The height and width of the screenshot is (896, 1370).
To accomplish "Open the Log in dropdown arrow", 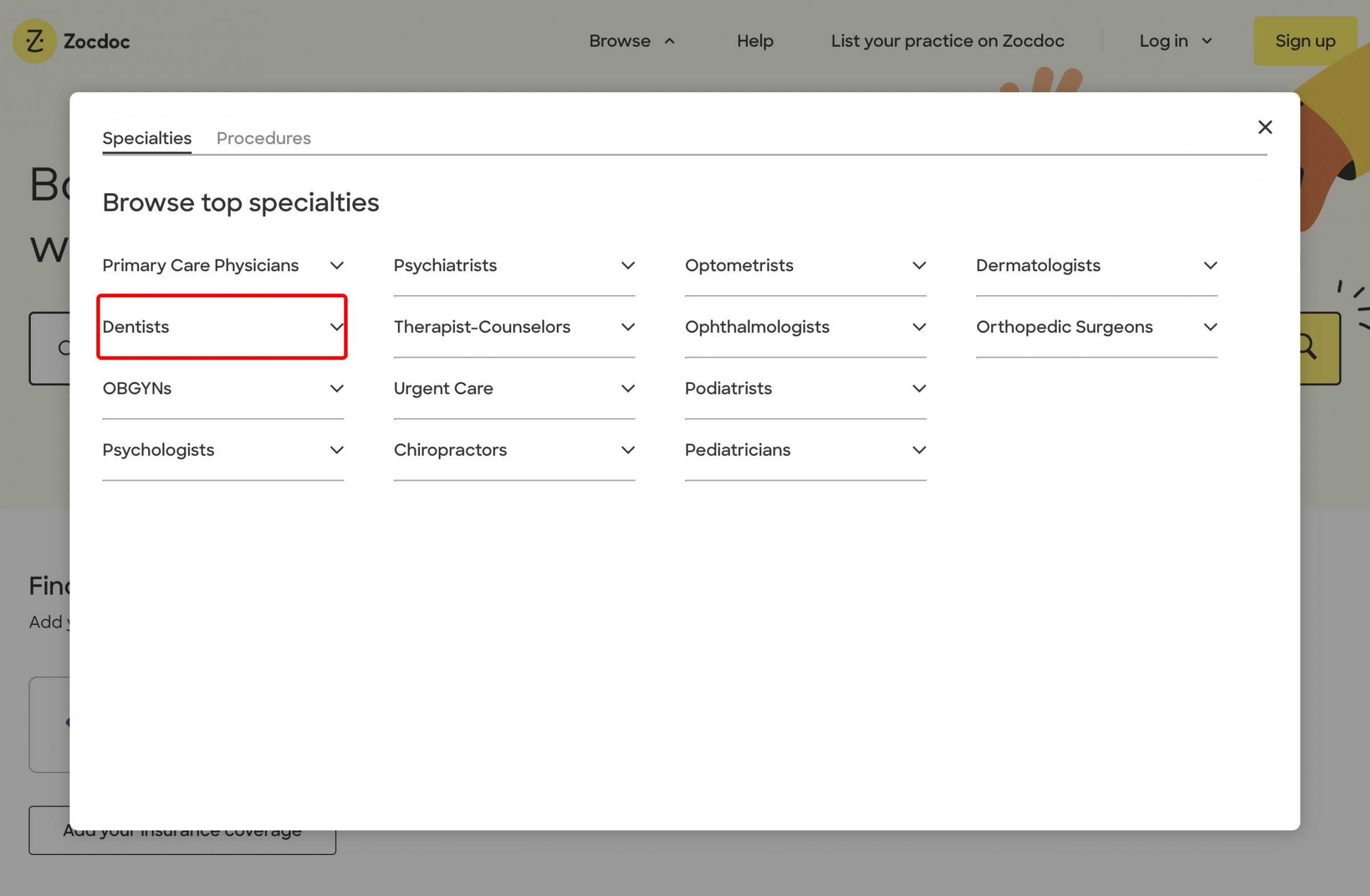I will (1207, 42).
